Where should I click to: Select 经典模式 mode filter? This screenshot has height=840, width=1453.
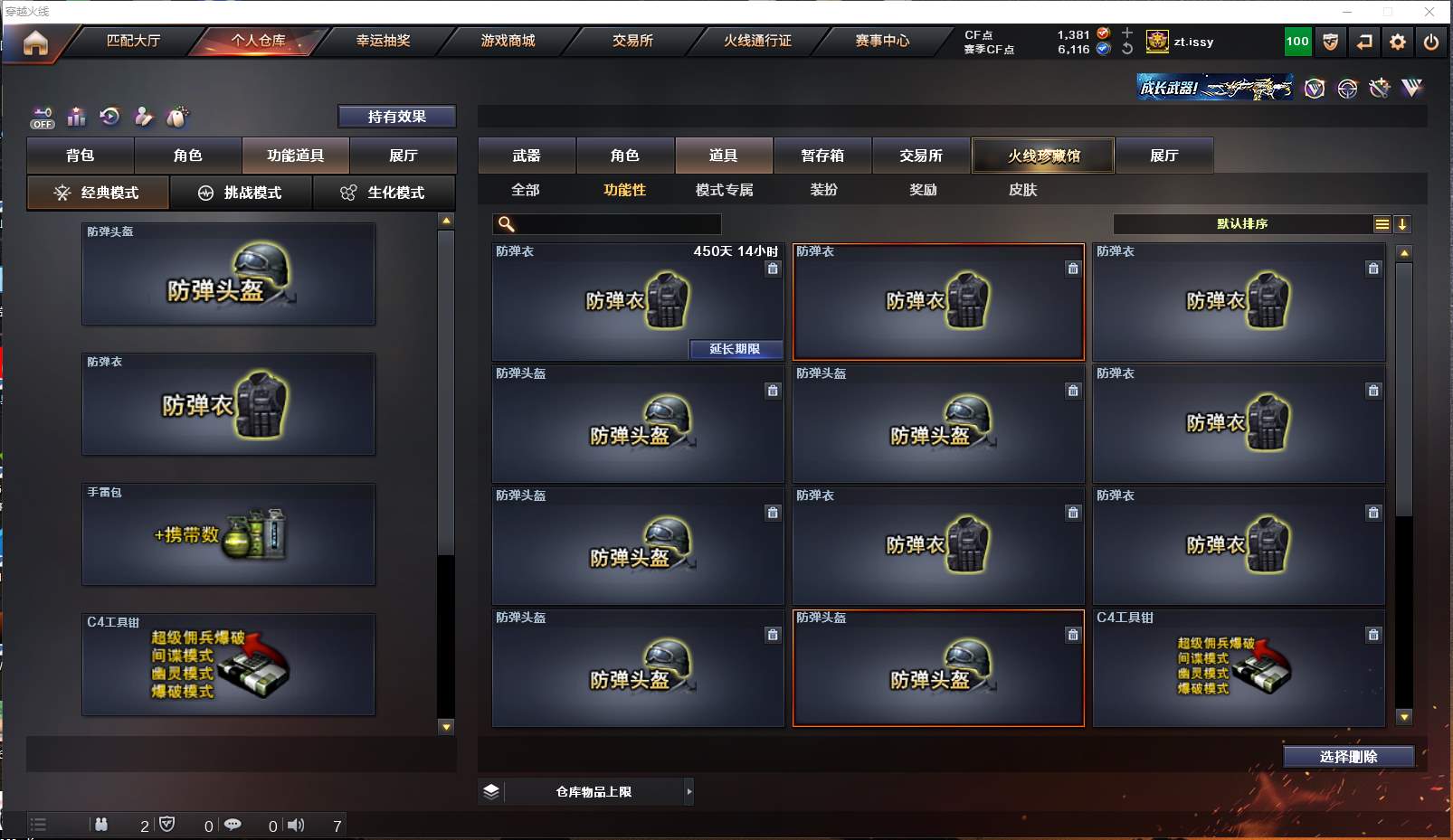point(98,193)
